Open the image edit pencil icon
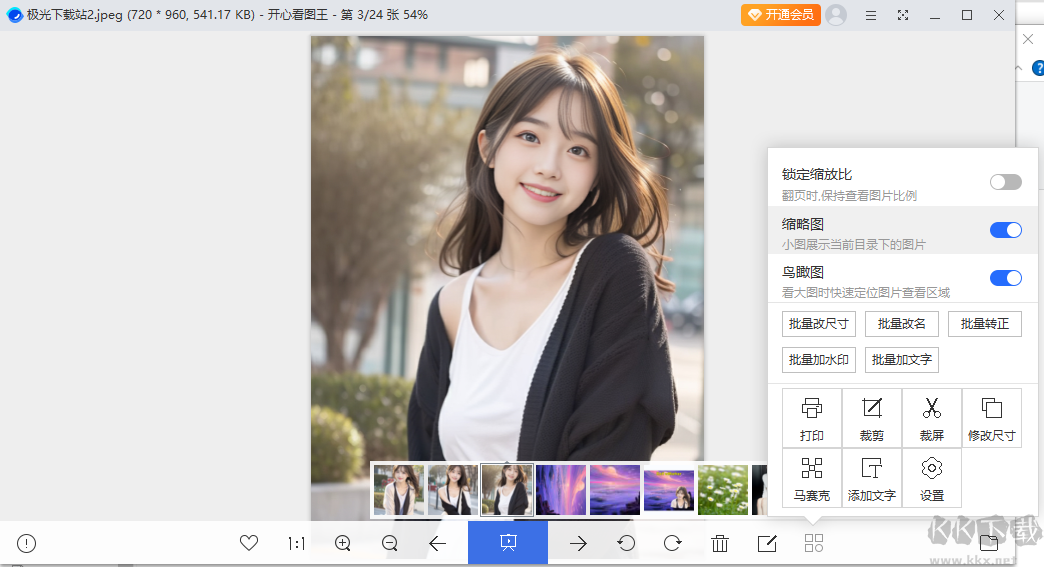Image resolution: width=1044 pixels, height=567 pixels. click(x=767, y=543)
